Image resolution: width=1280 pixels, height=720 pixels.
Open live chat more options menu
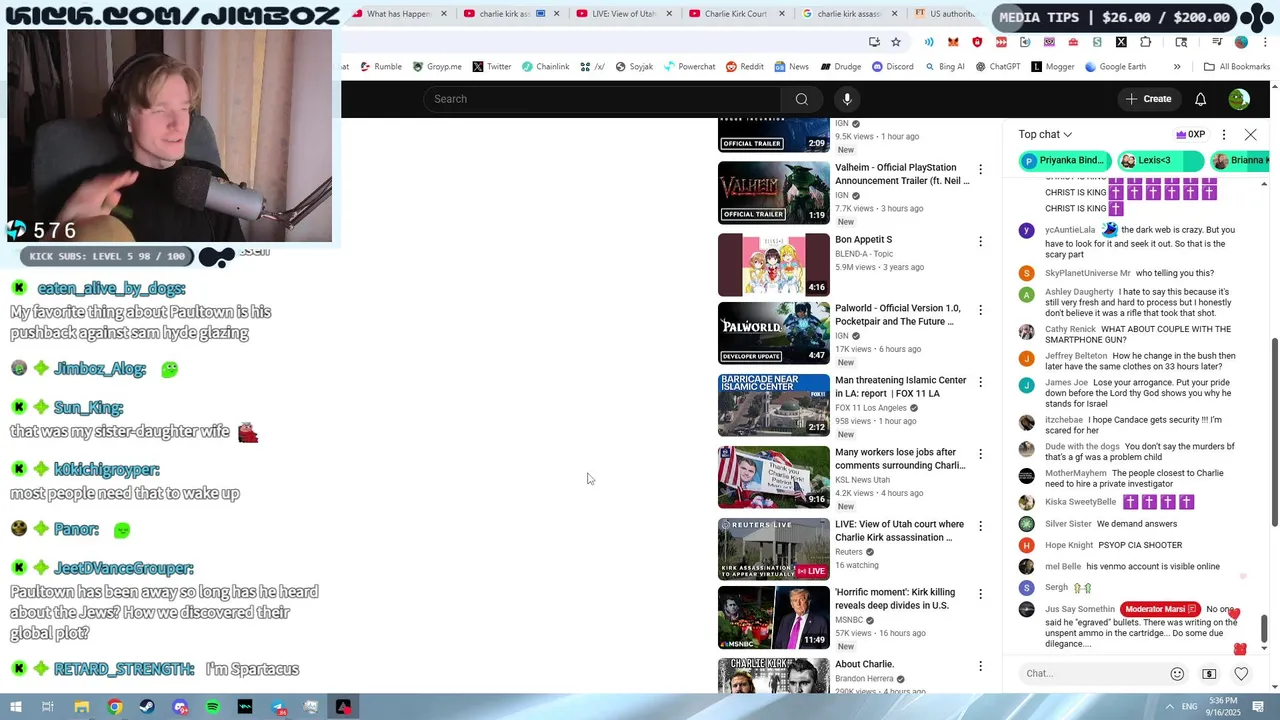click(x=1224, y=134)
